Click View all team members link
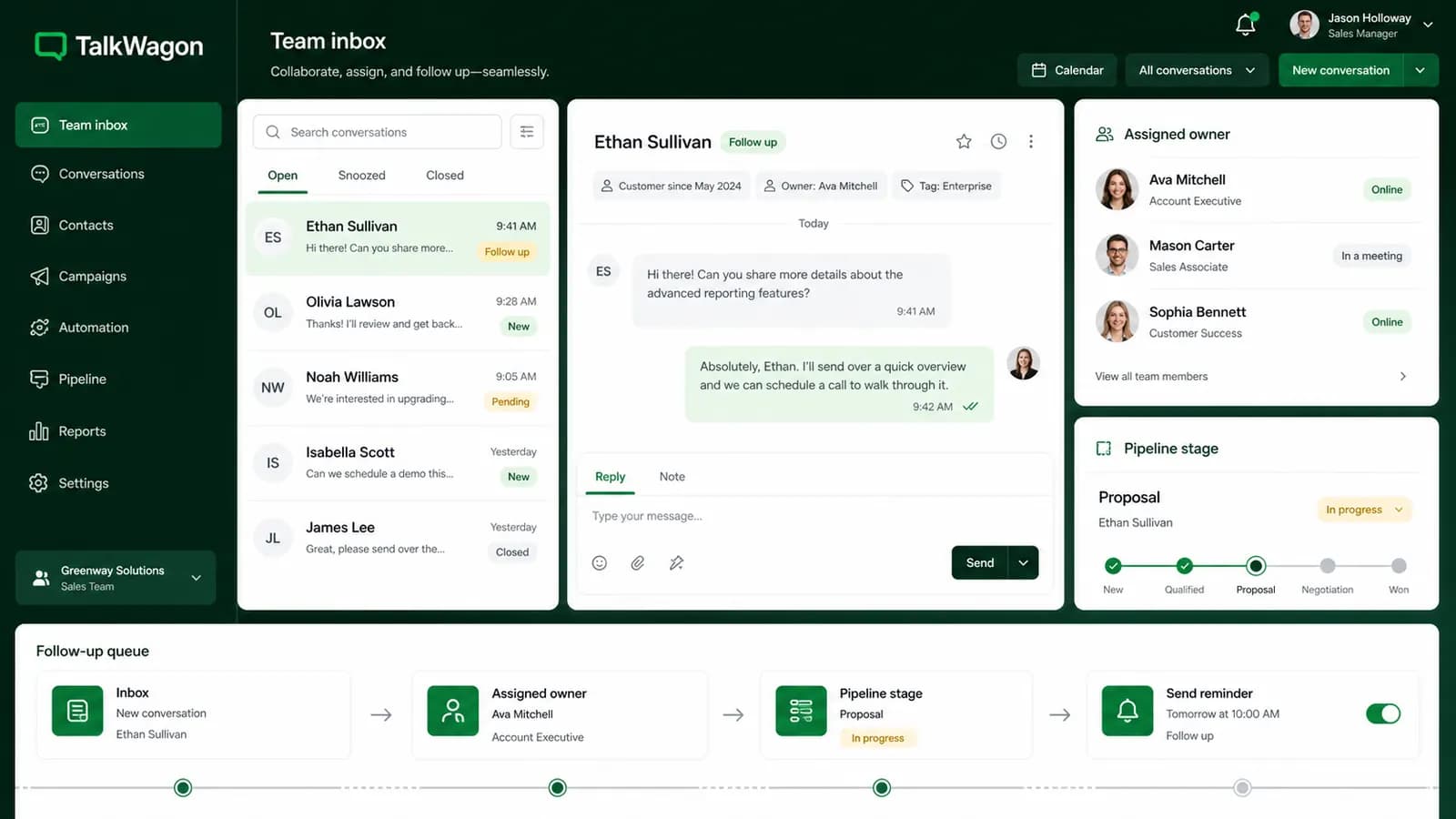This screenshot has width=1456, height=819. pyautogui.click(x=1151, y=377)
